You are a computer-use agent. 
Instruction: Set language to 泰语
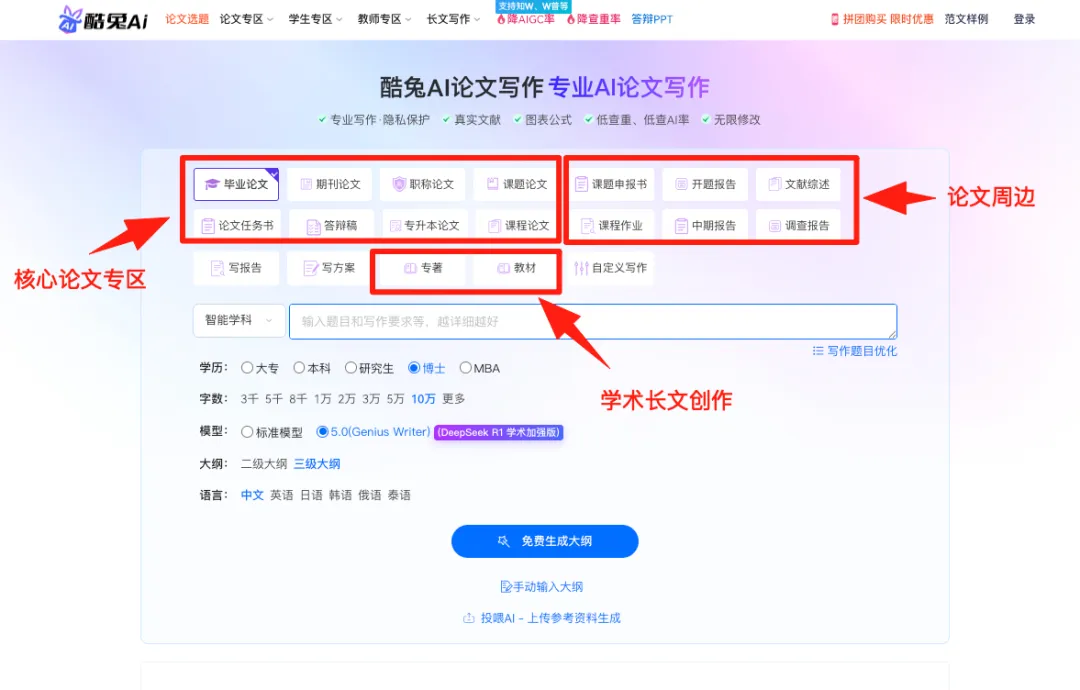point(399,495)
